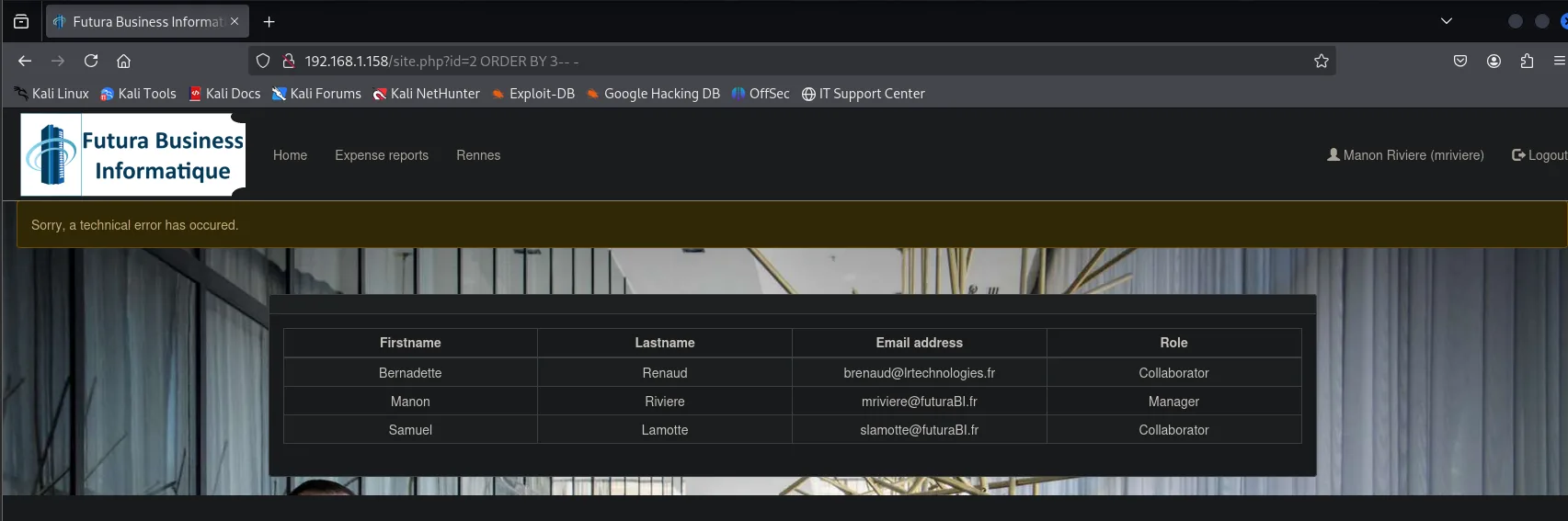
Task: Expand the list all tabs chevron
Action: (1447, 21)
